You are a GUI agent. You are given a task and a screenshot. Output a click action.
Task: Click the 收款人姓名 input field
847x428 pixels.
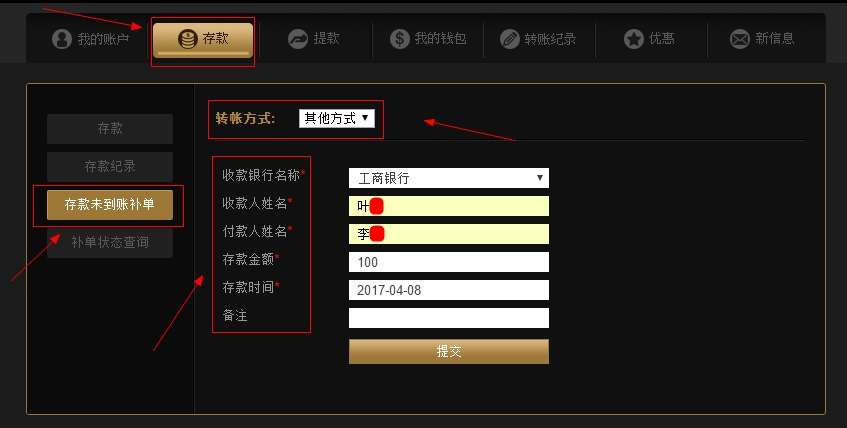click(449, 206)
